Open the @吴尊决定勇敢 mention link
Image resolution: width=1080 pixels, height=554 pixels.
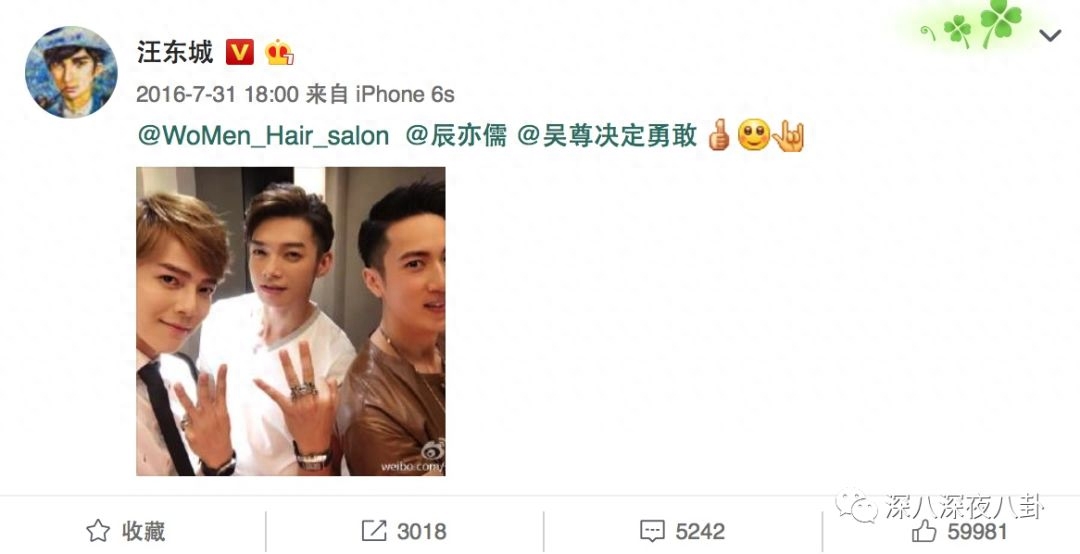(608, 136)
